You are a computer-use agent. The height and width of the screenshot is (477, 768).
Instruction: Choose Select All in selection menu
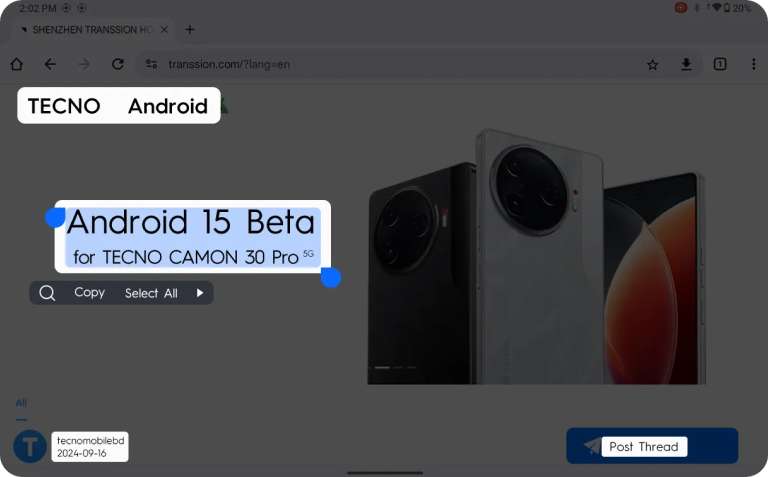coord(151,293)
